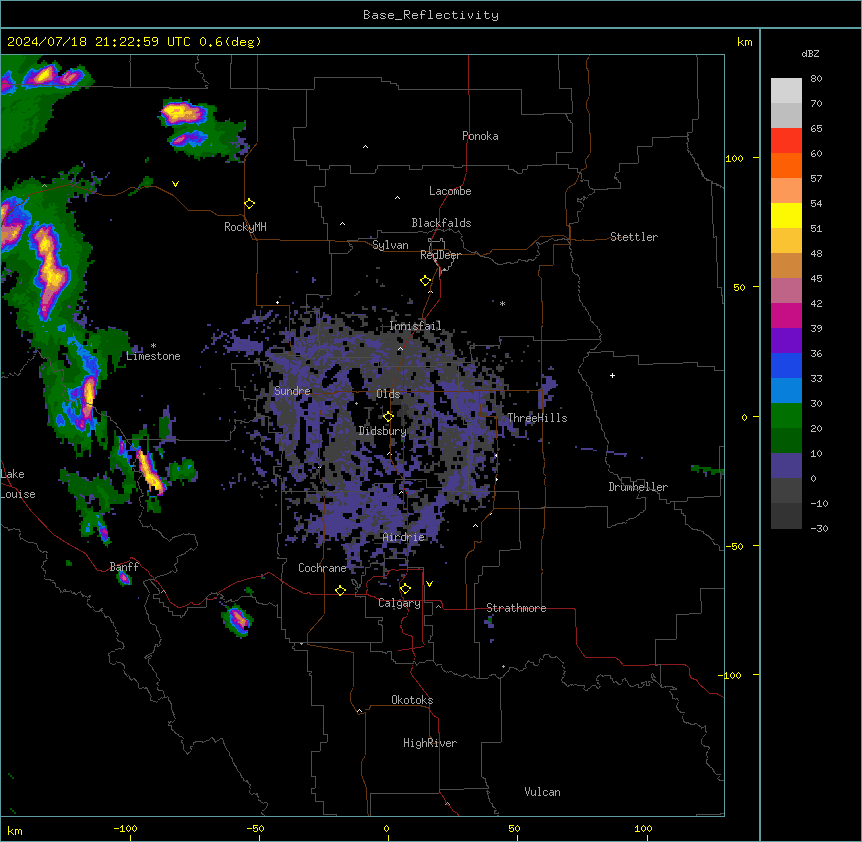862x842 pixels.
Task: Click the yellow diamond marker below RedDeer
Action: [425, 281]
